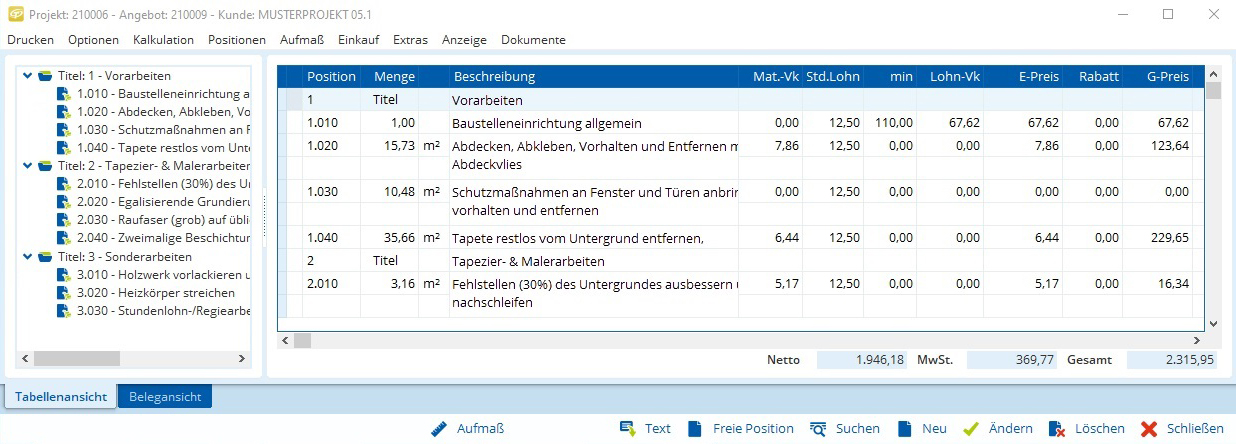Click the green Ändern checkmark icon
Image resolution: width=1236 pixels, height=444 pixels.
click(970, 428)
